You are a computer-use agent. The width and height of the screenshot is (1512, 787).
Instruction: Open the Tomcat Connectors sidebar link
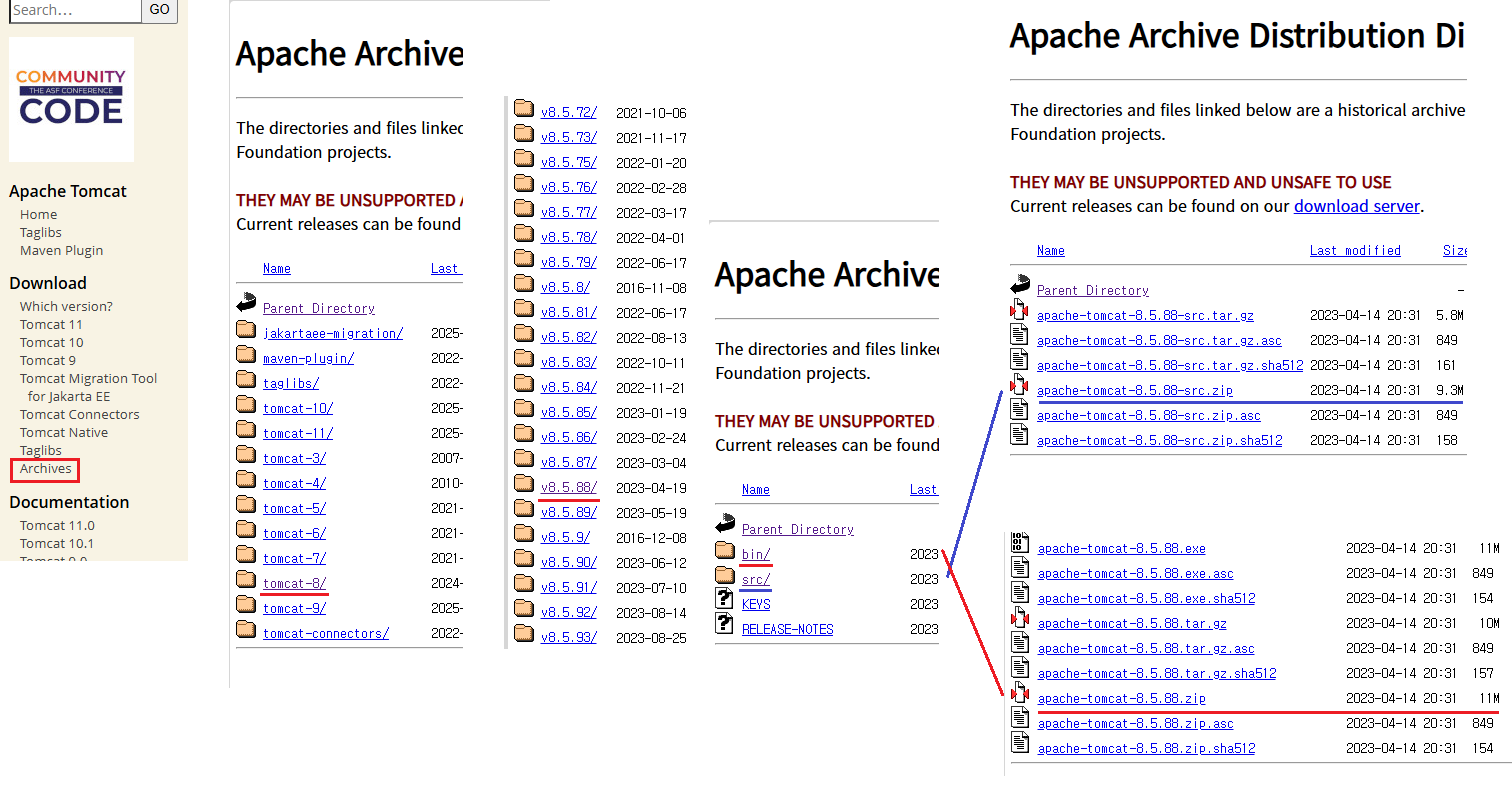coord(80,415)
